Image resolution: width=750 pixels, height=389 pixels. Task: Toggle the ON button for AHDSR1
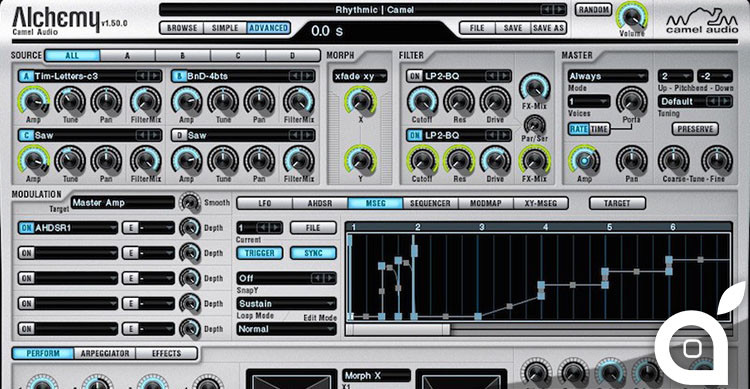(26, 228)
